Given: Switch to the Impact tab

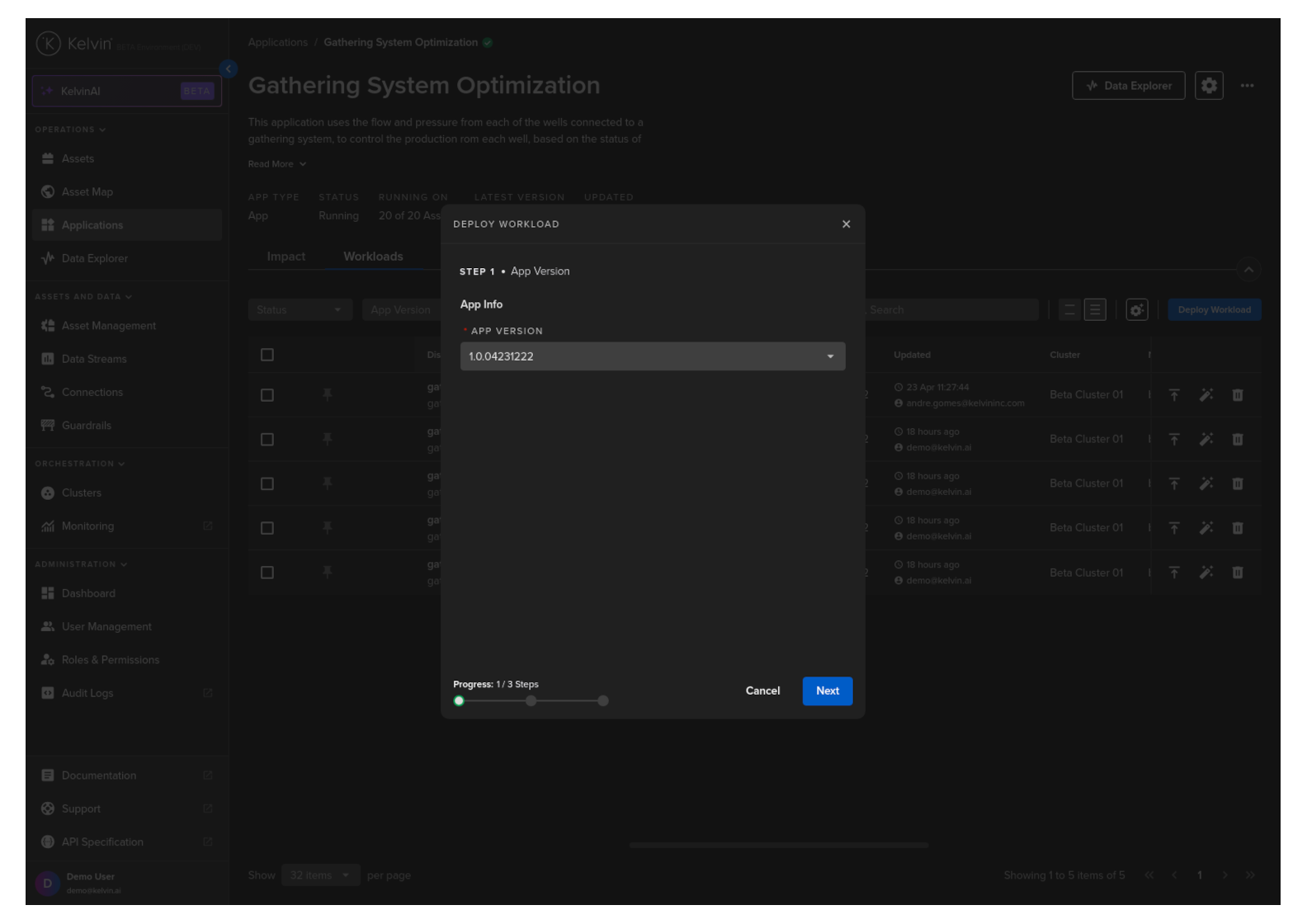Looking at the screenshot, I should [x=285, y=257].
